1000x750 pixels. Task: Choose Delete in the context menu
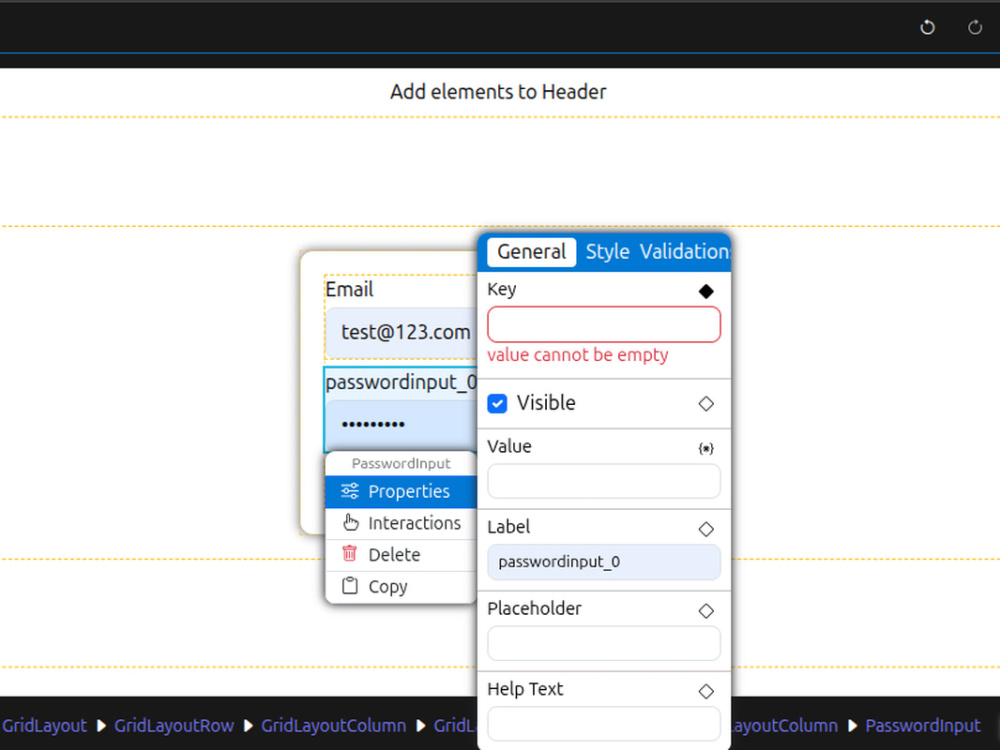point(401,555)
